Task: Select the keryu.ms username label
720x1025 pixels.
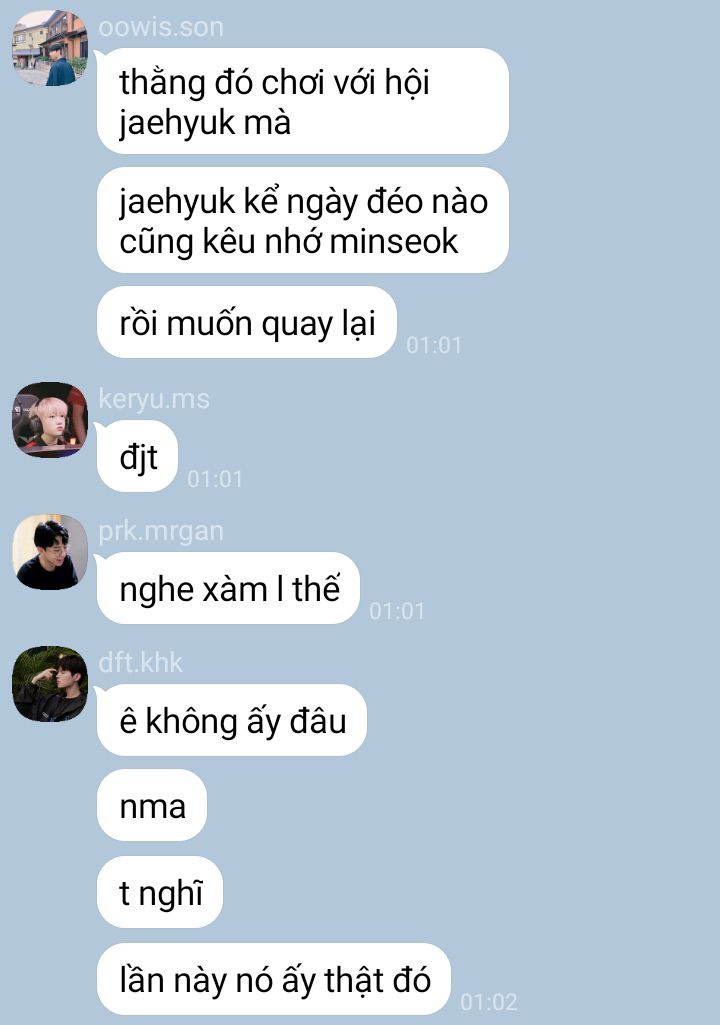Action: (x=154, y=399)
